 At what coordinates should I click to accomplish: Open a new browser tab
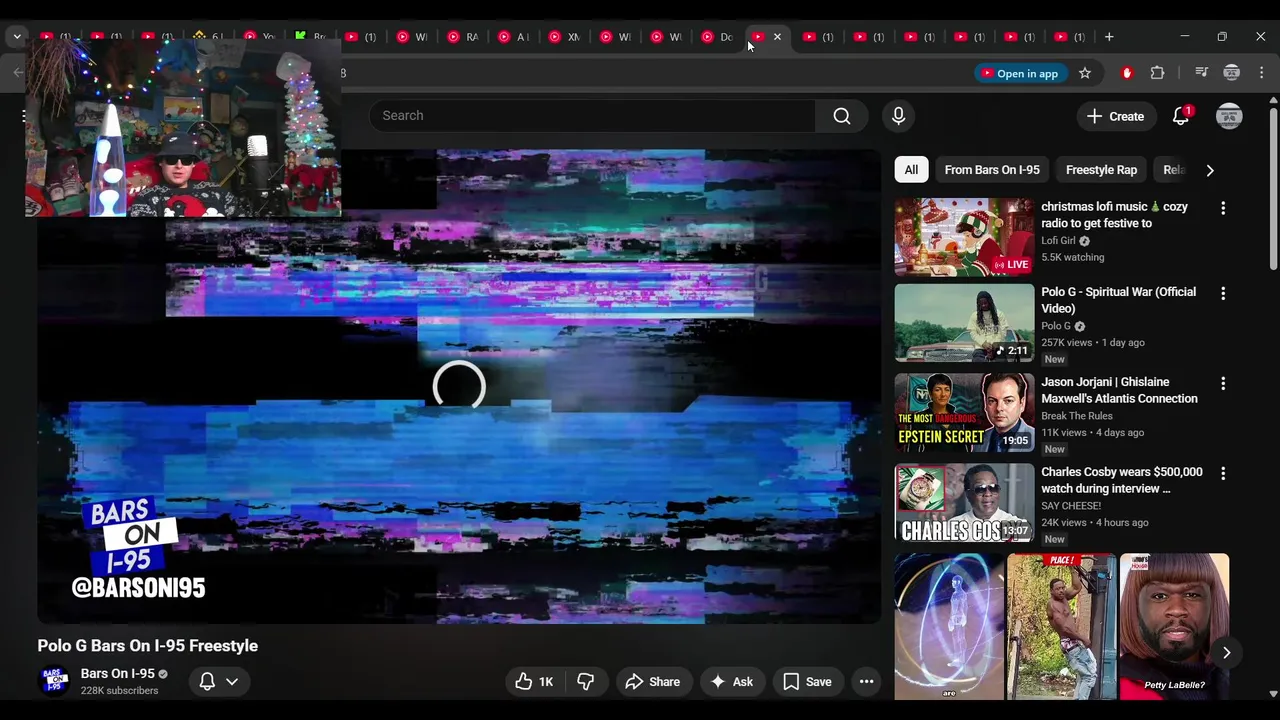pyautogui.click(x=1109, y=37)
